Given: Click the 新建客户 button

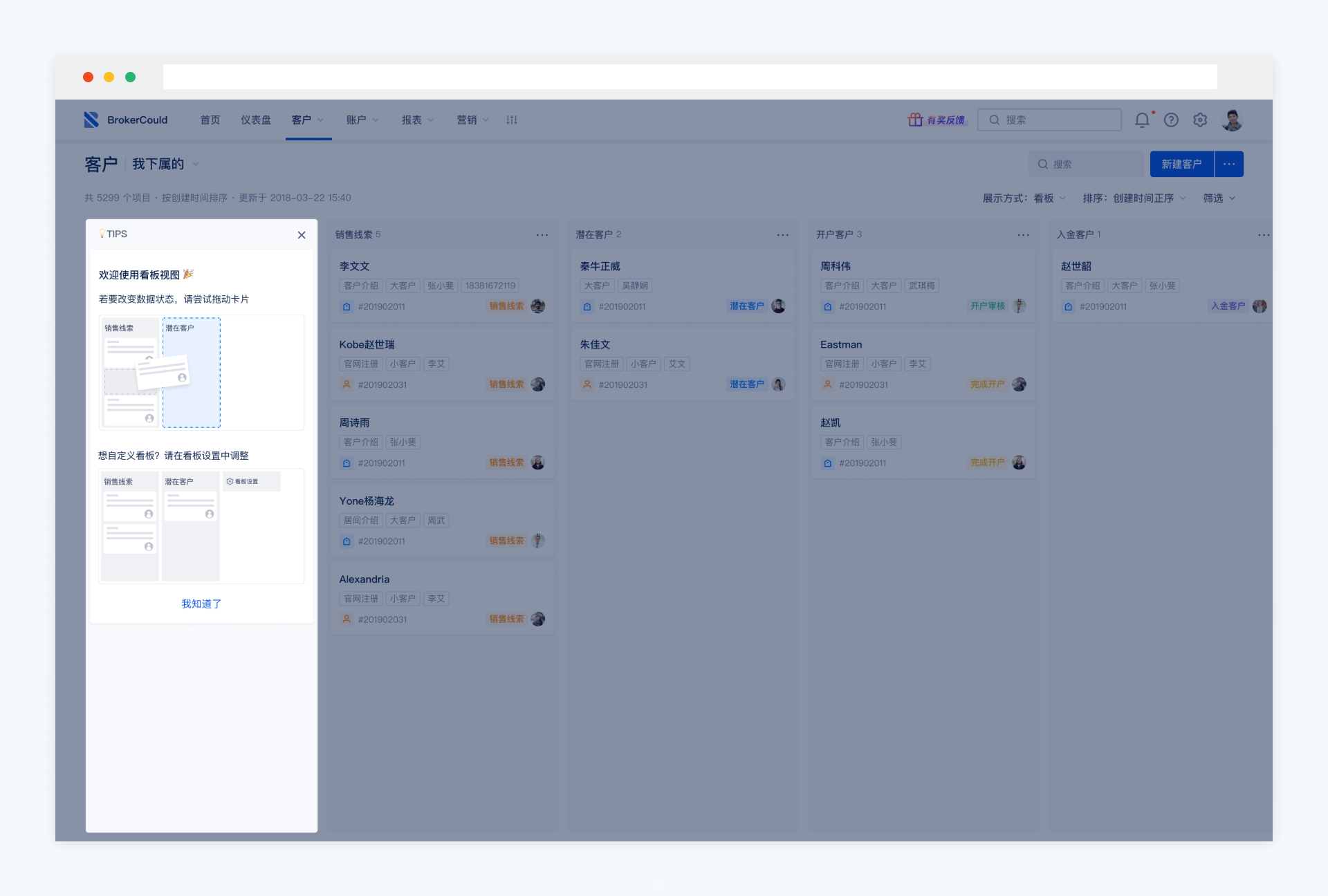Looking at the screenshot, I should (1181, 164).
